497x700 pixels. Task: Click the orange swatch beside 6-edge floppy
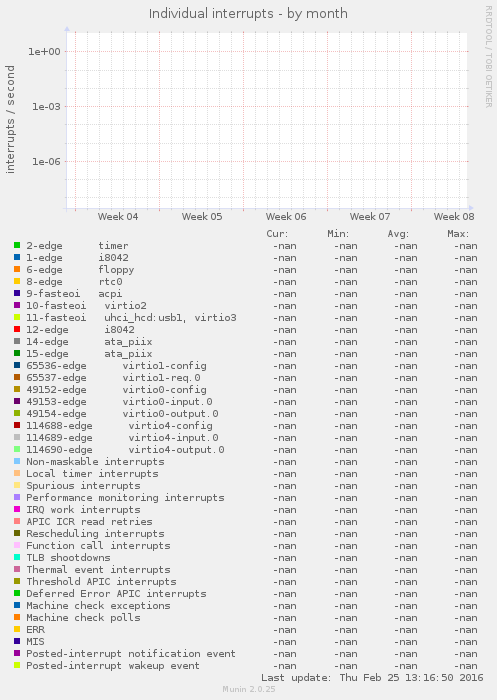point(17,269)
